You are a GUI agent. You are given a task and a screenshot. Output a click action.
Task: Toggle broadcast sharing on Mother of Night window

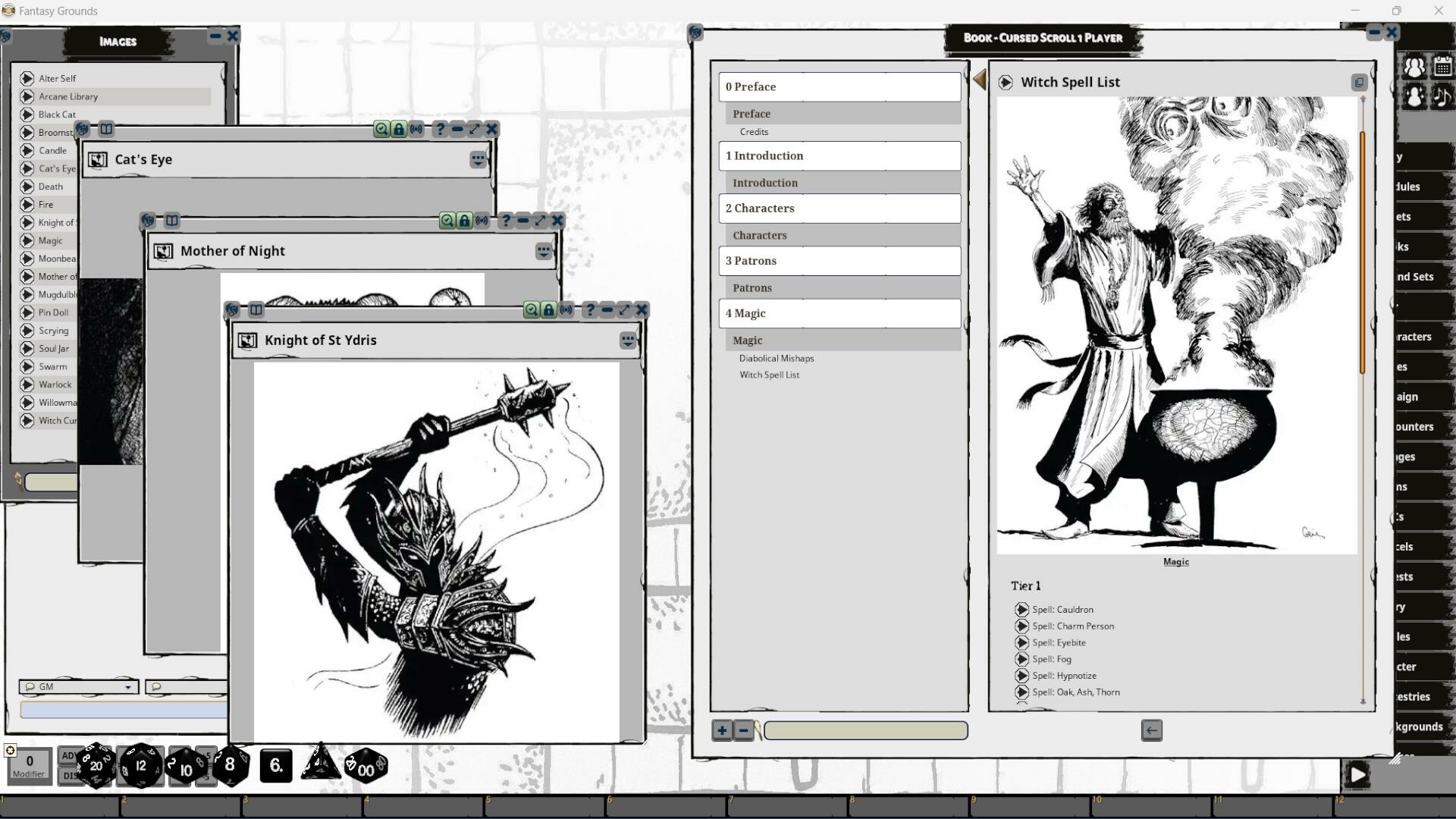tap(482, 221)
